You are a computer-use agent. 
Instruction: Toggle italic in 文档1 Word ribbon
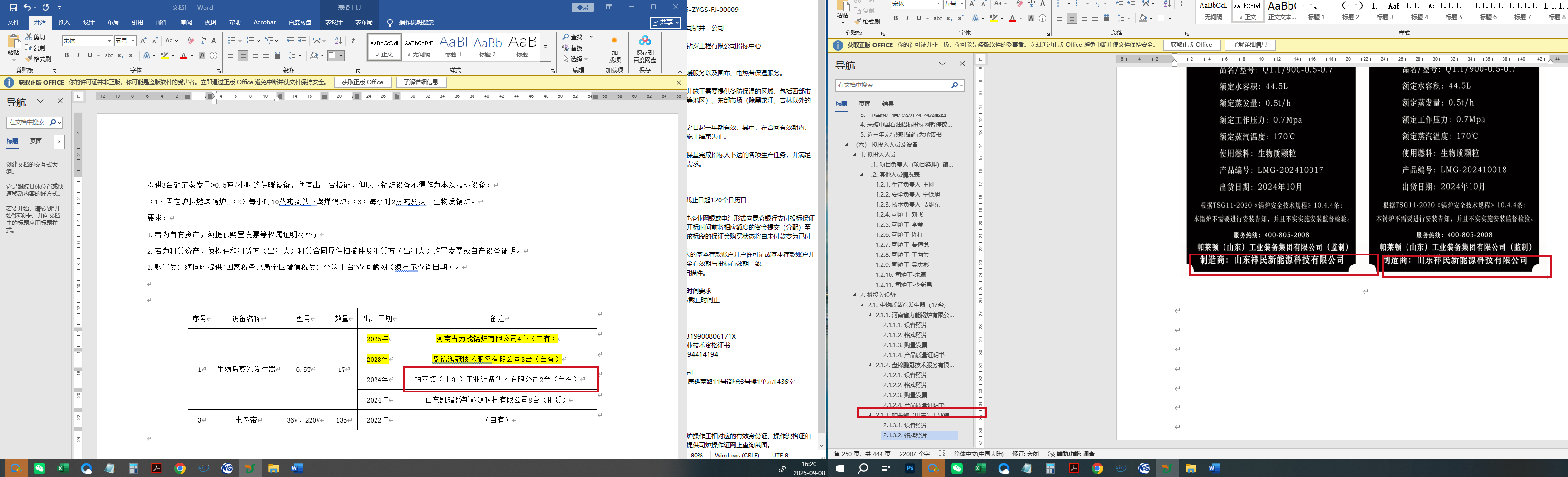pos(78,55)
